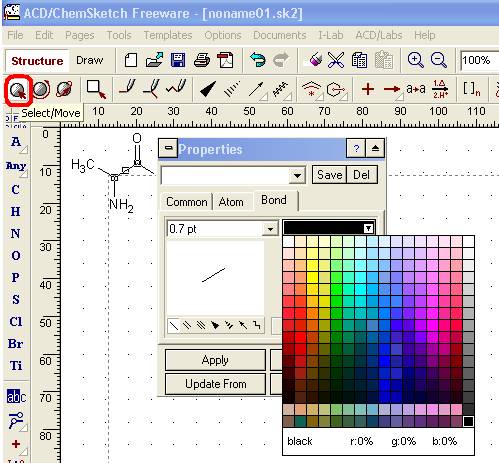Select the double bond style option

(187, 325)
